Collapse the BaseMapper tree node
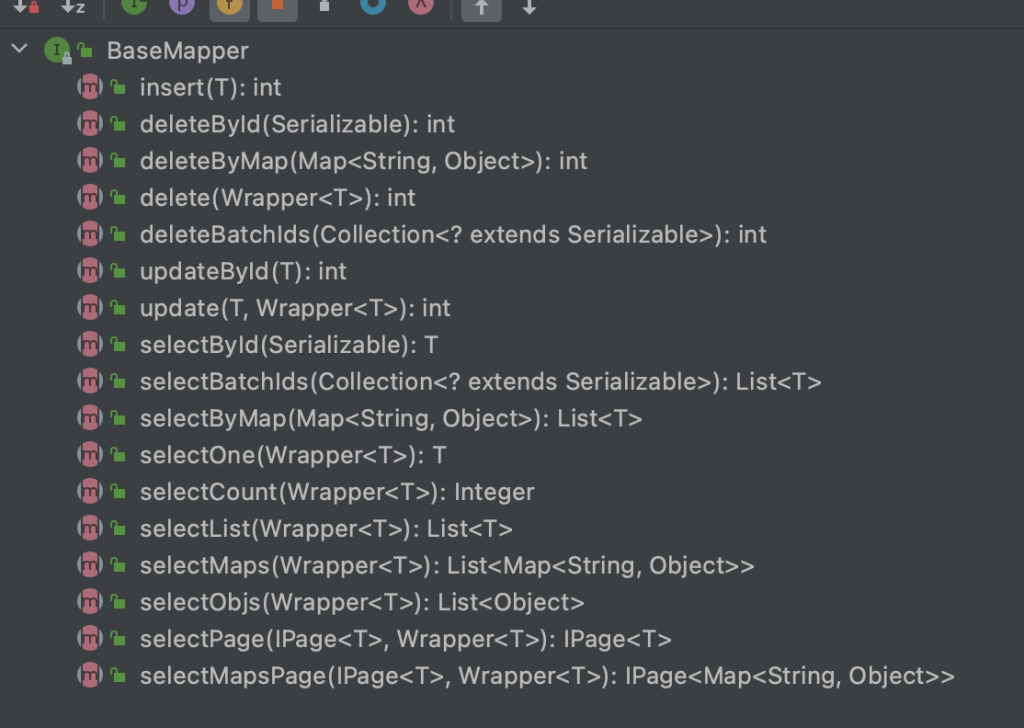 coord(20,49)
